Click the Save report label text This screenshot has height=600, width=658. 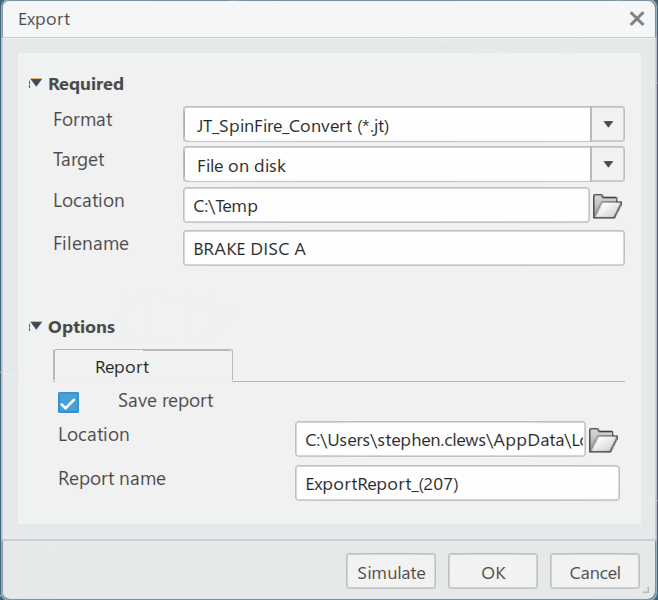165,401
